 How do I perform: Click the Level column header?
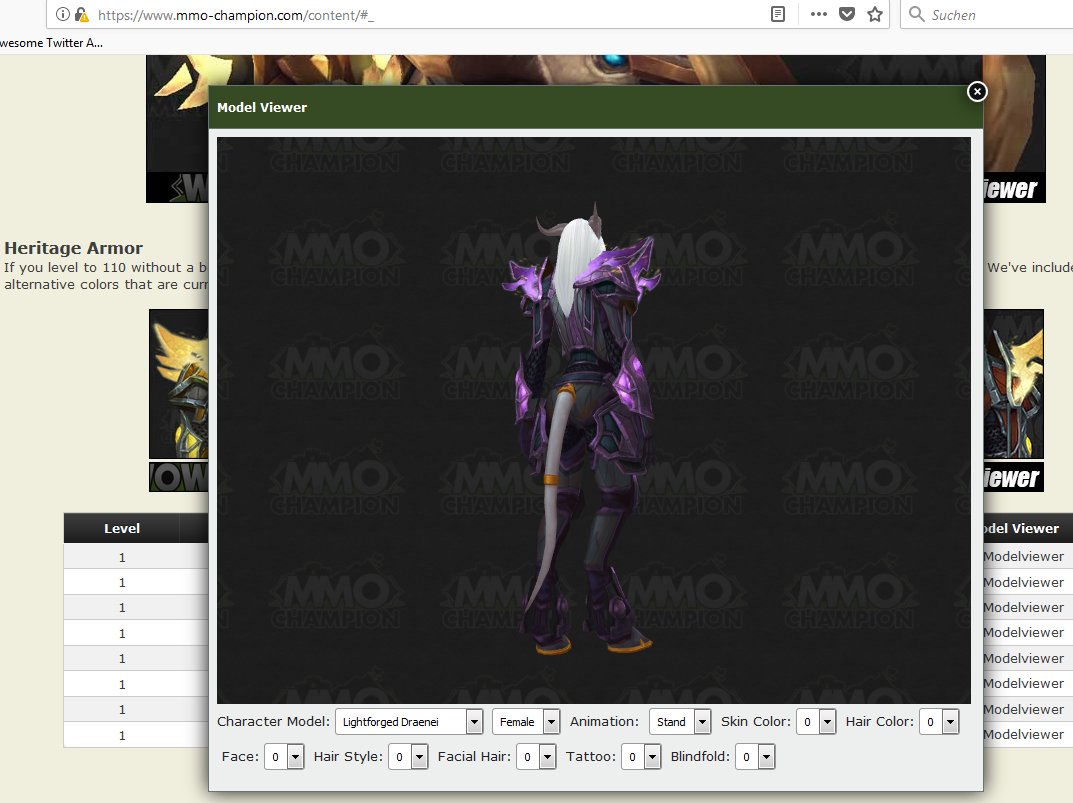[x=122, y=528]
